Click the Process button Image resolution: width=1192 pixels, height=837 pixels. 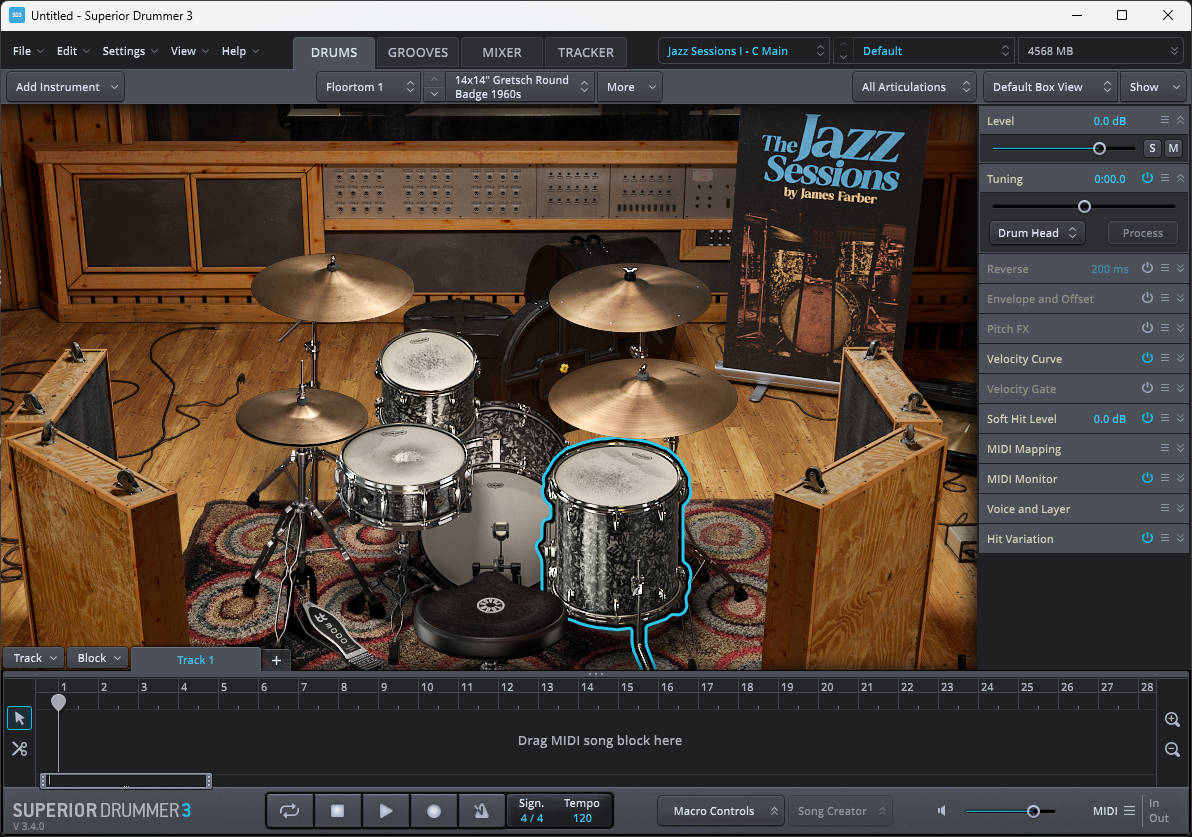1143,233
